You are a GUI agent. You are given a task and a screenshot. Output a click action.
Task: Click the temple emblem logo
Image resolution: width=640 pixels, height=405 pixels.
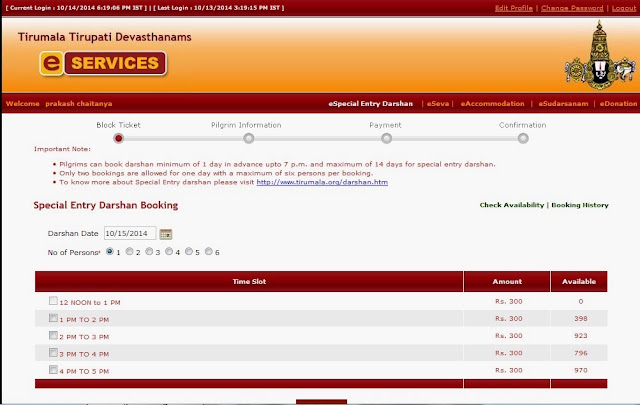[599, 55]
